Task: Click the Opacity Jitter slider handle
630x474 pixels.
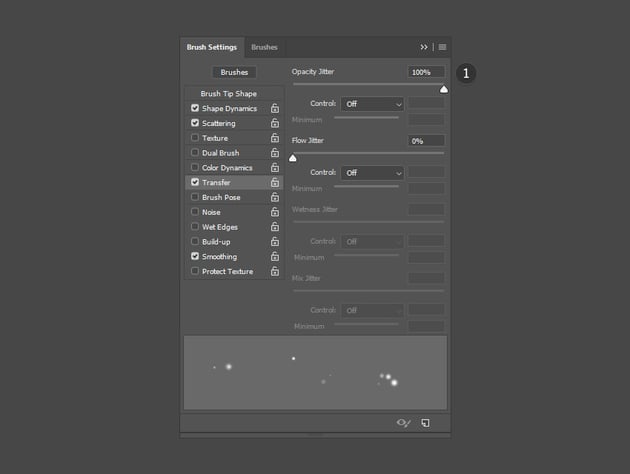Action: pos(444,89)
